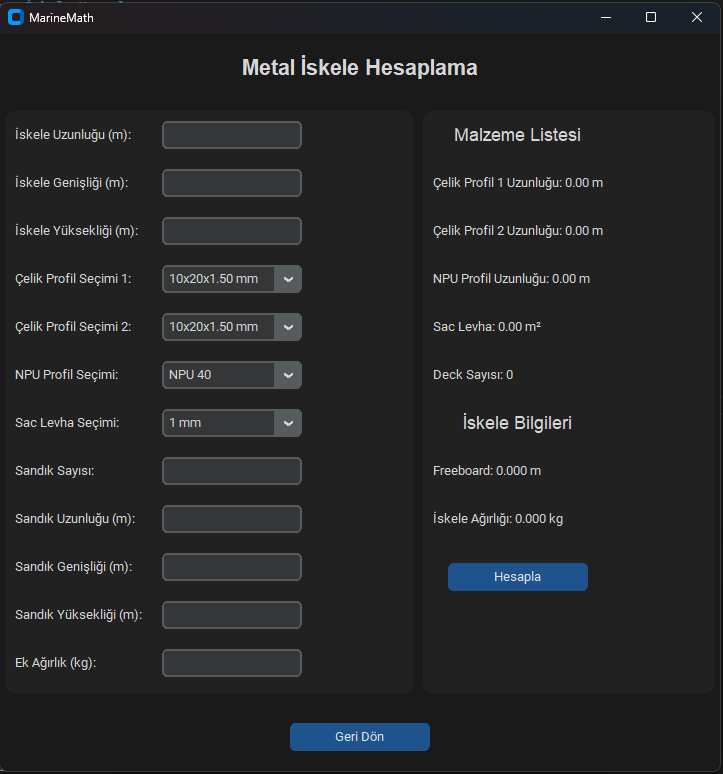
Task: Focus the Sandık Uzunluğu (m) field
Action: pos(231,519)
